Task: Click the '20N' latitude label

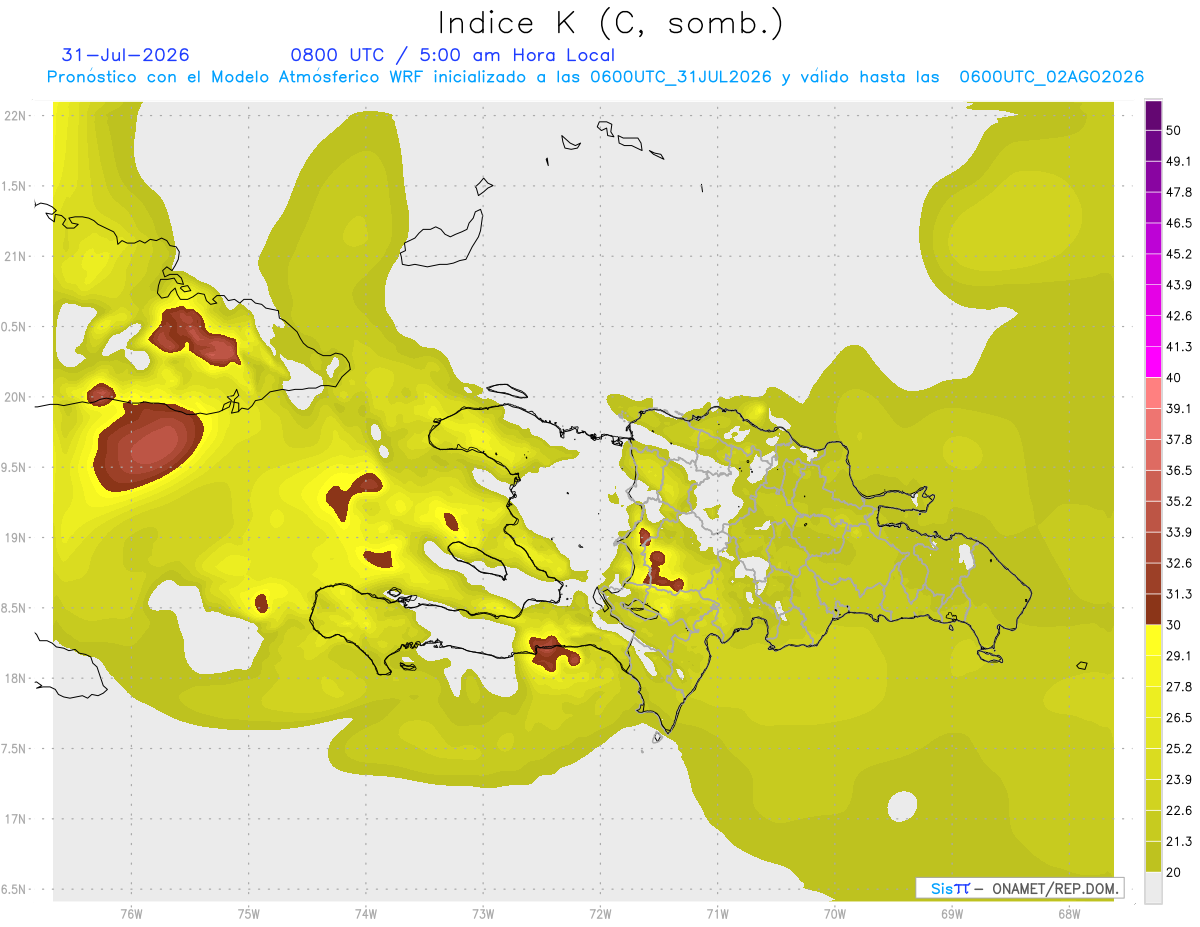Action: (17, 397)
